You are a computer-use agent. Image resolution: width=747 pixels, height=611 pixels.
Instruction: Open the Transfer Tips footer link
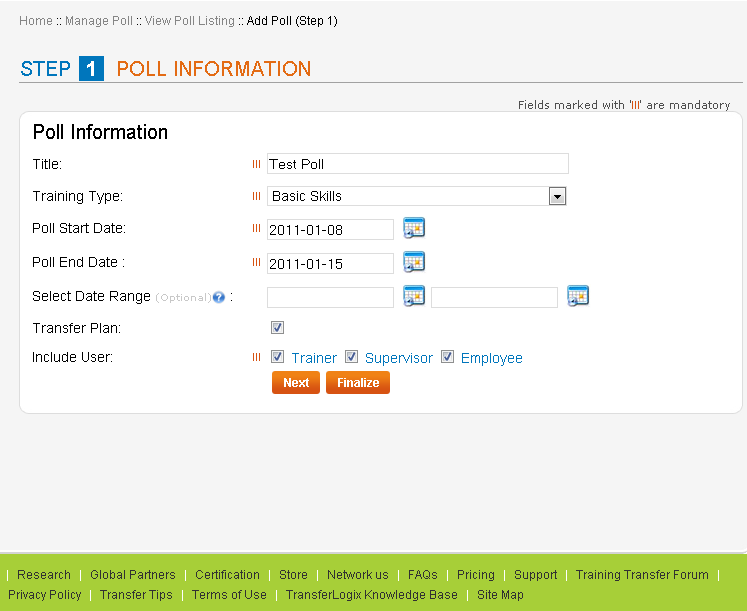click(136, 595)
